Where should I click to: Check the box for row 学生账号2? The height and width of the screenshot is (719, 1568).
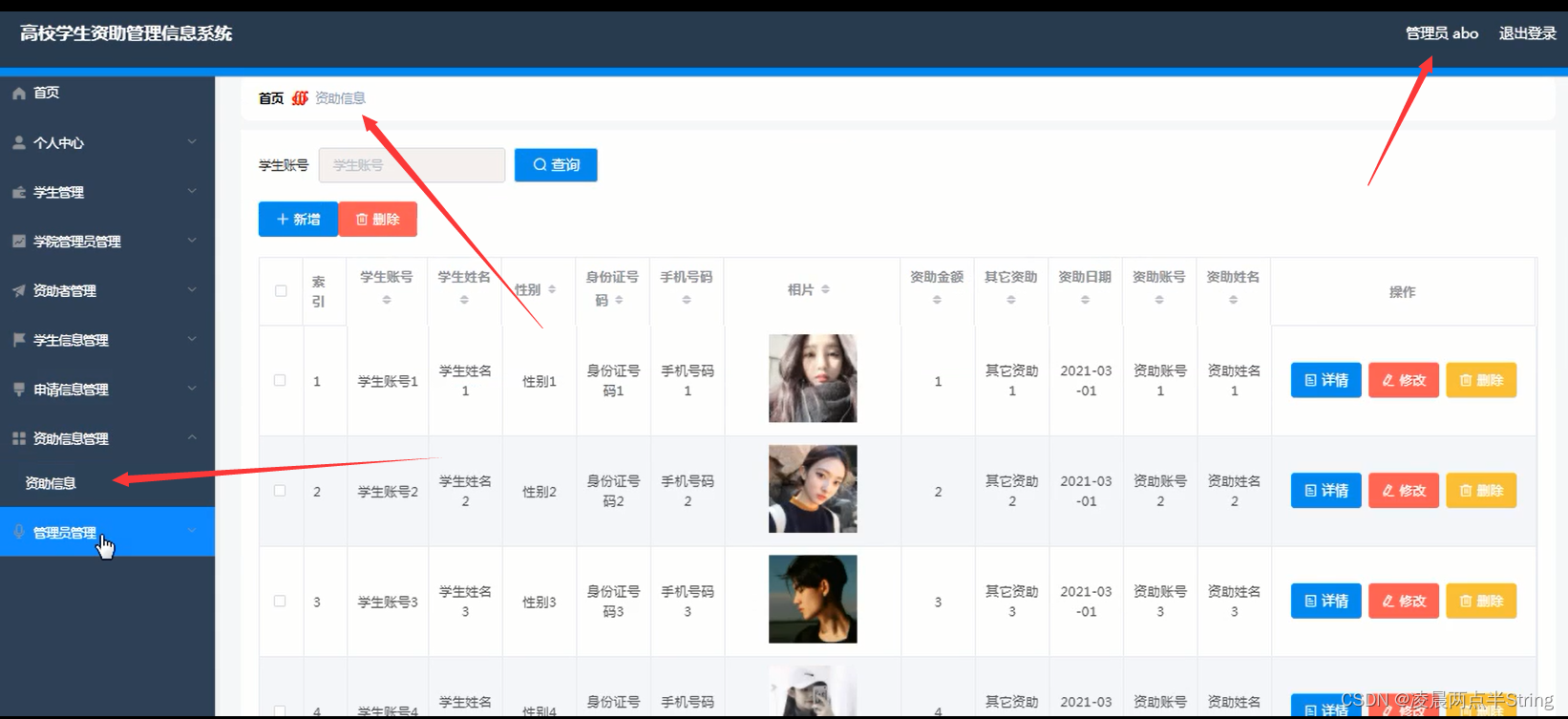[x=280, y=491]
